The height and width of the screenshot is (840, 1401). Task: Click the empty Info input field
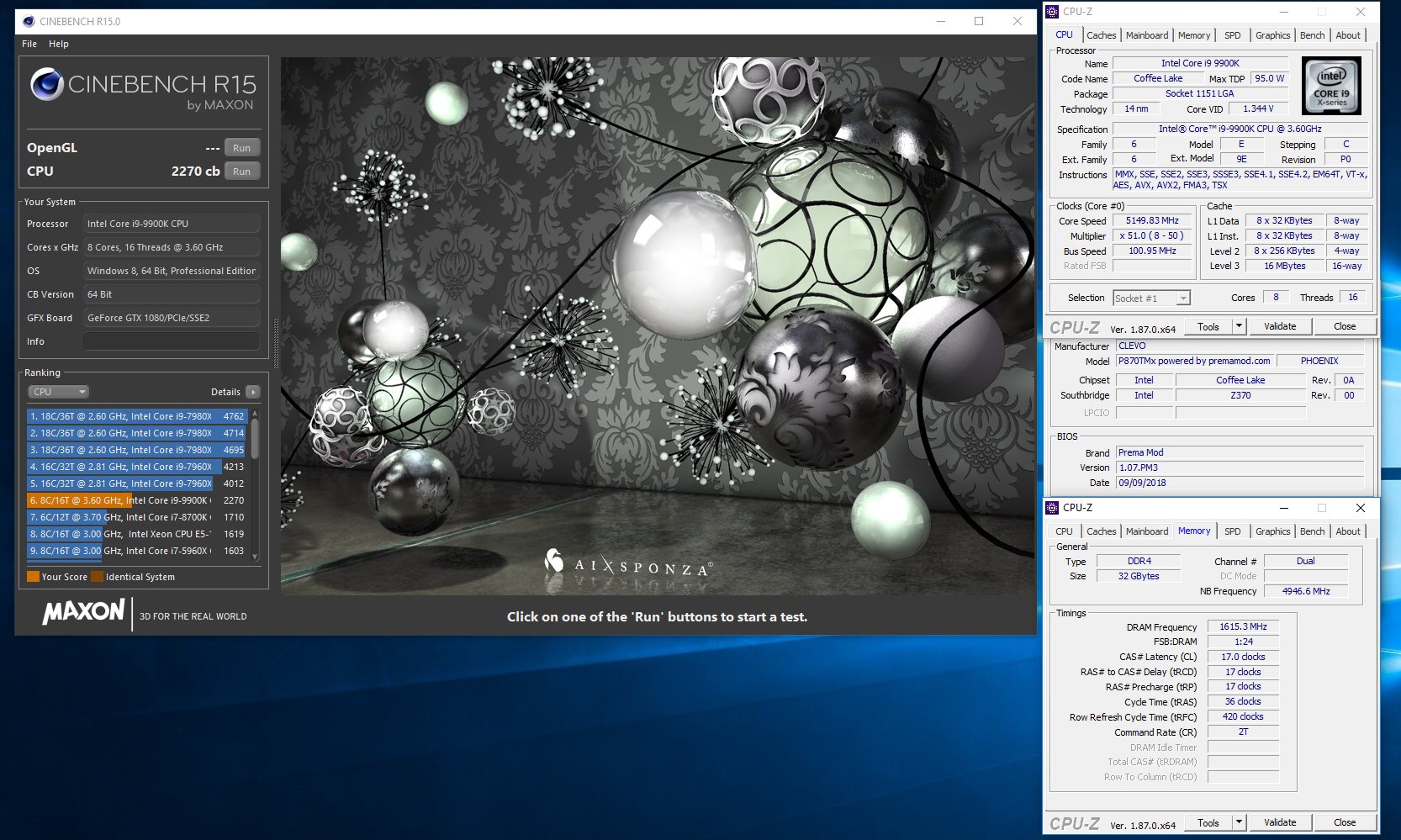172,341
